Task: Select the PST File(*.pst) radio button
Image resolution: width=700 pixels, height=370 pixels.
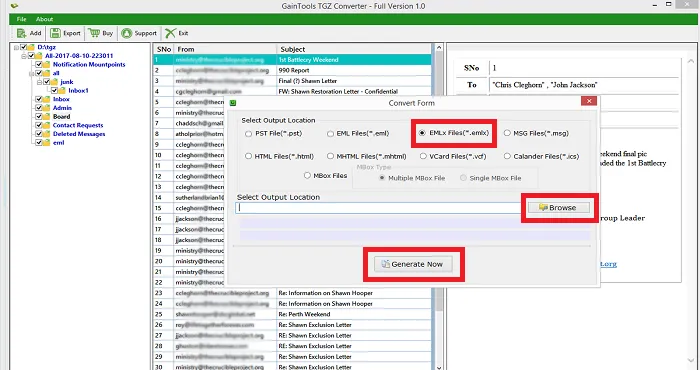Action: tap(248, 133)
